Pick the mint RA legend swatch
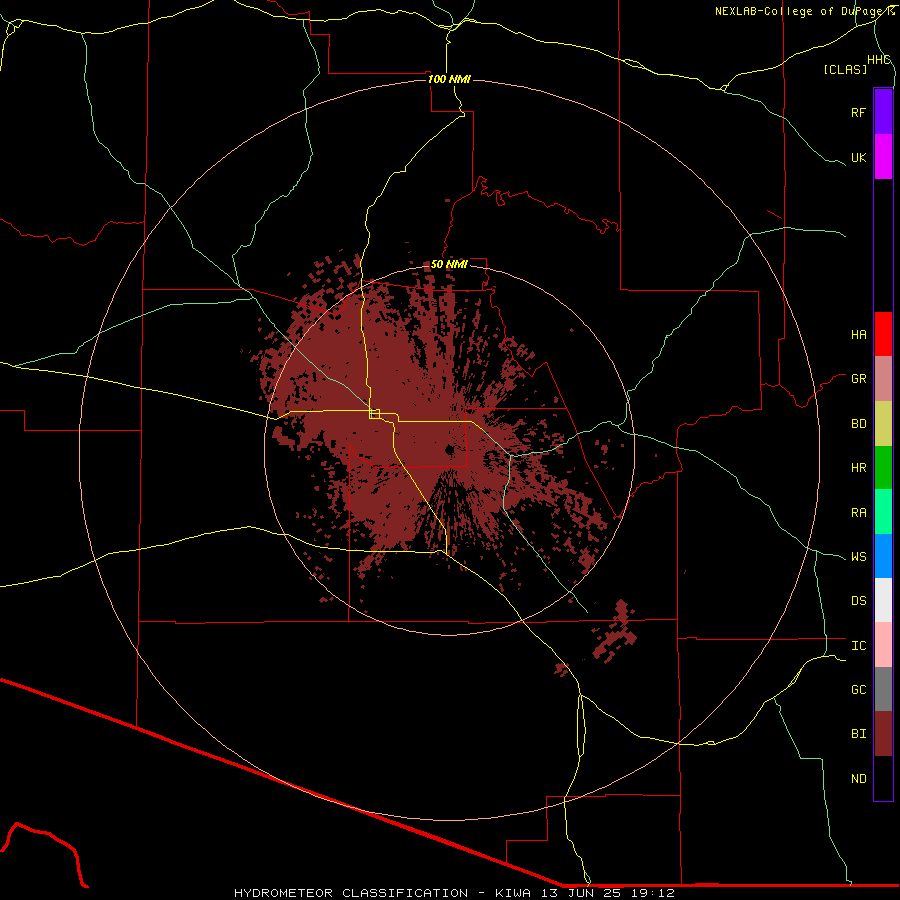900x900 pixels. coord(883,512)
